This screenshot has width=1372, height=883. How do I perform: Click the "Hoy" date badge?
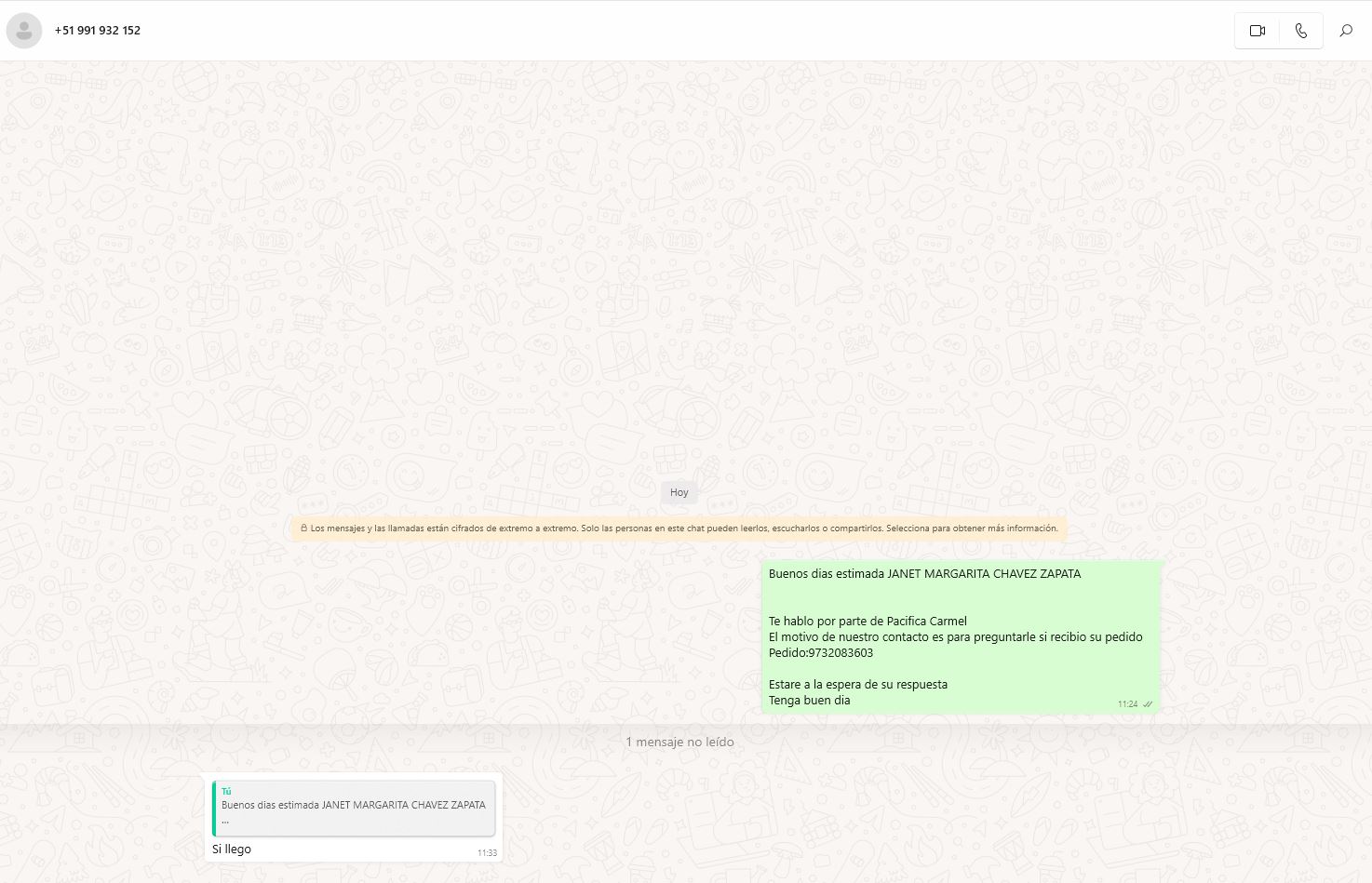pyautogui.click(x=679, y=492)
